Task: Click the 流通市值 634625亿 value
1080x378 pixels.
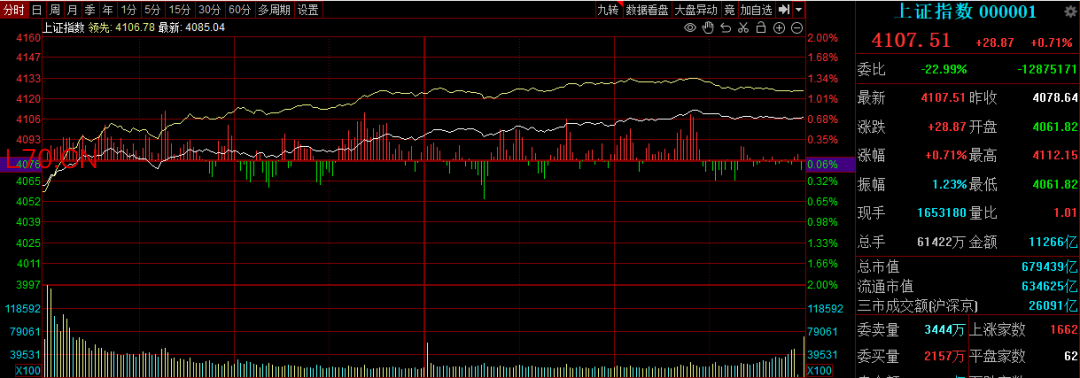Action: pos(1050,286)
